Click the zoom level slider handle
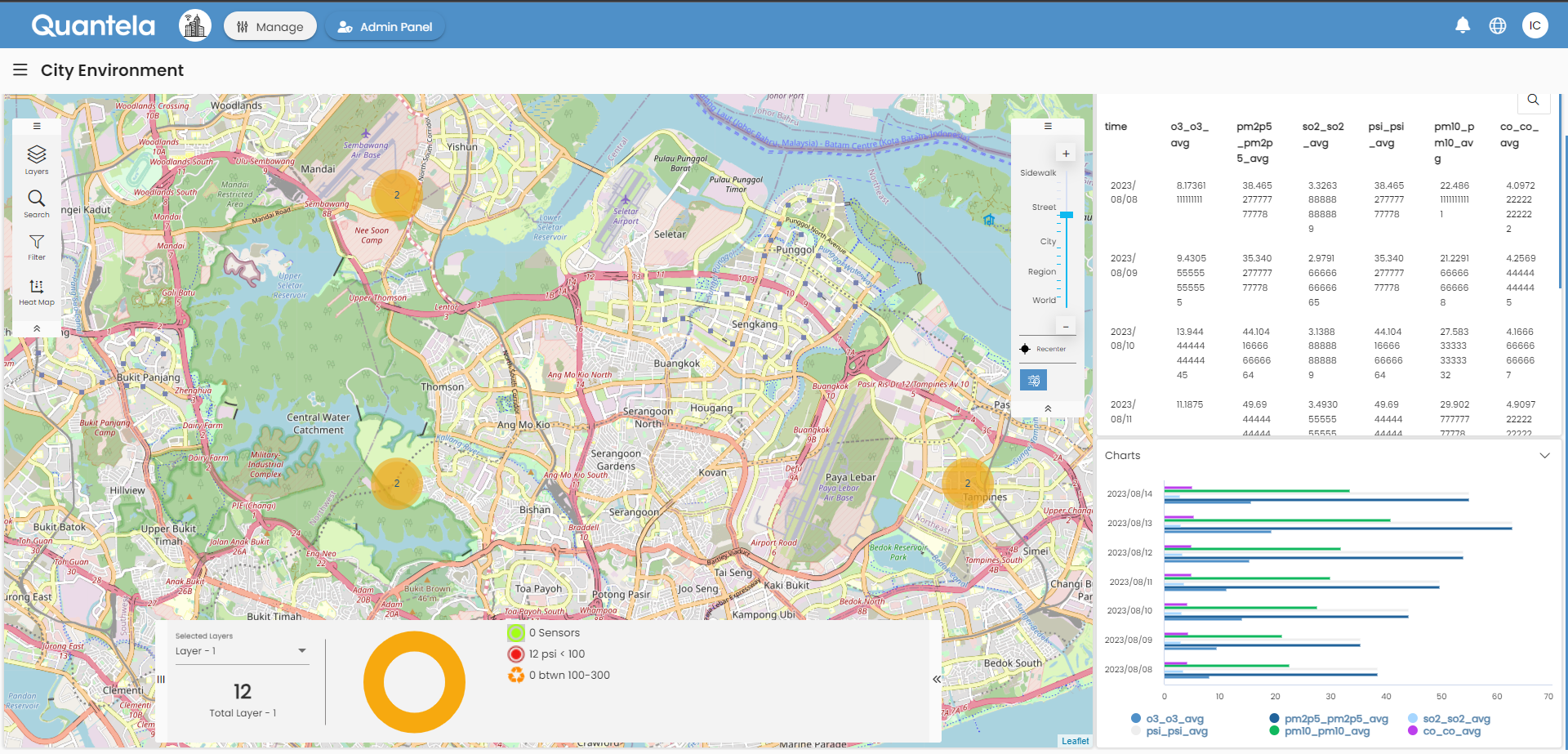The width and height of the screenshot is (1568, 754). (x=1067, y=215)
